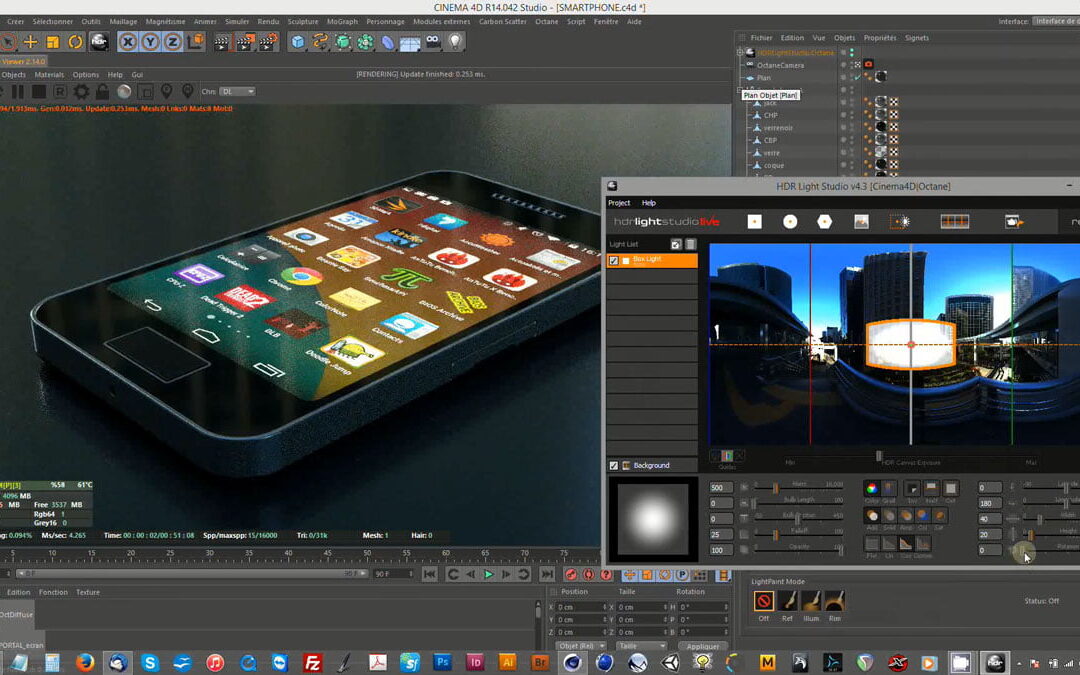
Task: Select the Move tool cross icon
Action: pyautogui.click(x=30, y=41)
